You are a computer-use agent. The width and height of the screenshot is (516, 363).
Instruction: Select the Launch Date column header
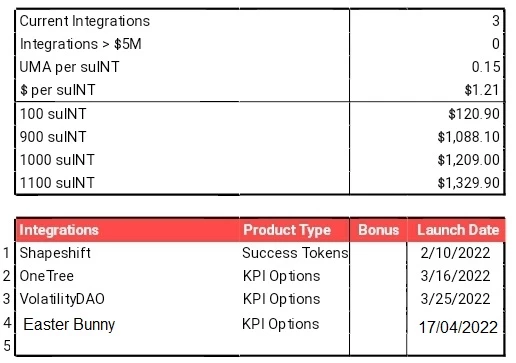pos(456,230)
